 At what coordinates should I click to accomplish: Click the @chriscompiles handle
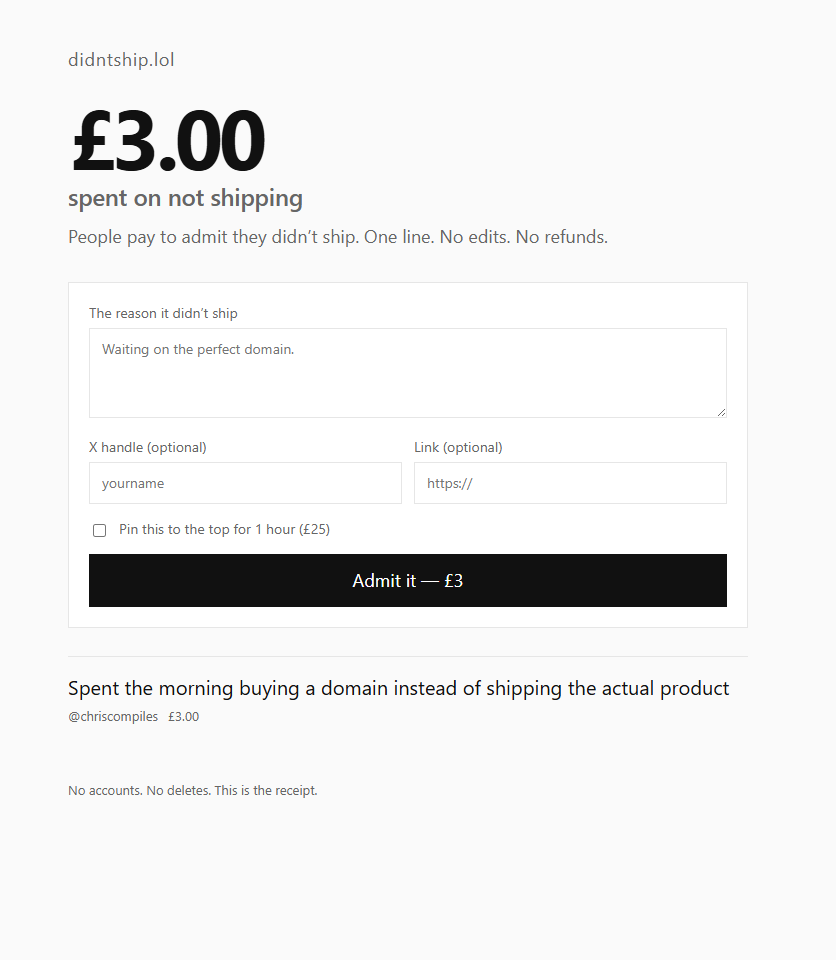(x=113, y=716)
